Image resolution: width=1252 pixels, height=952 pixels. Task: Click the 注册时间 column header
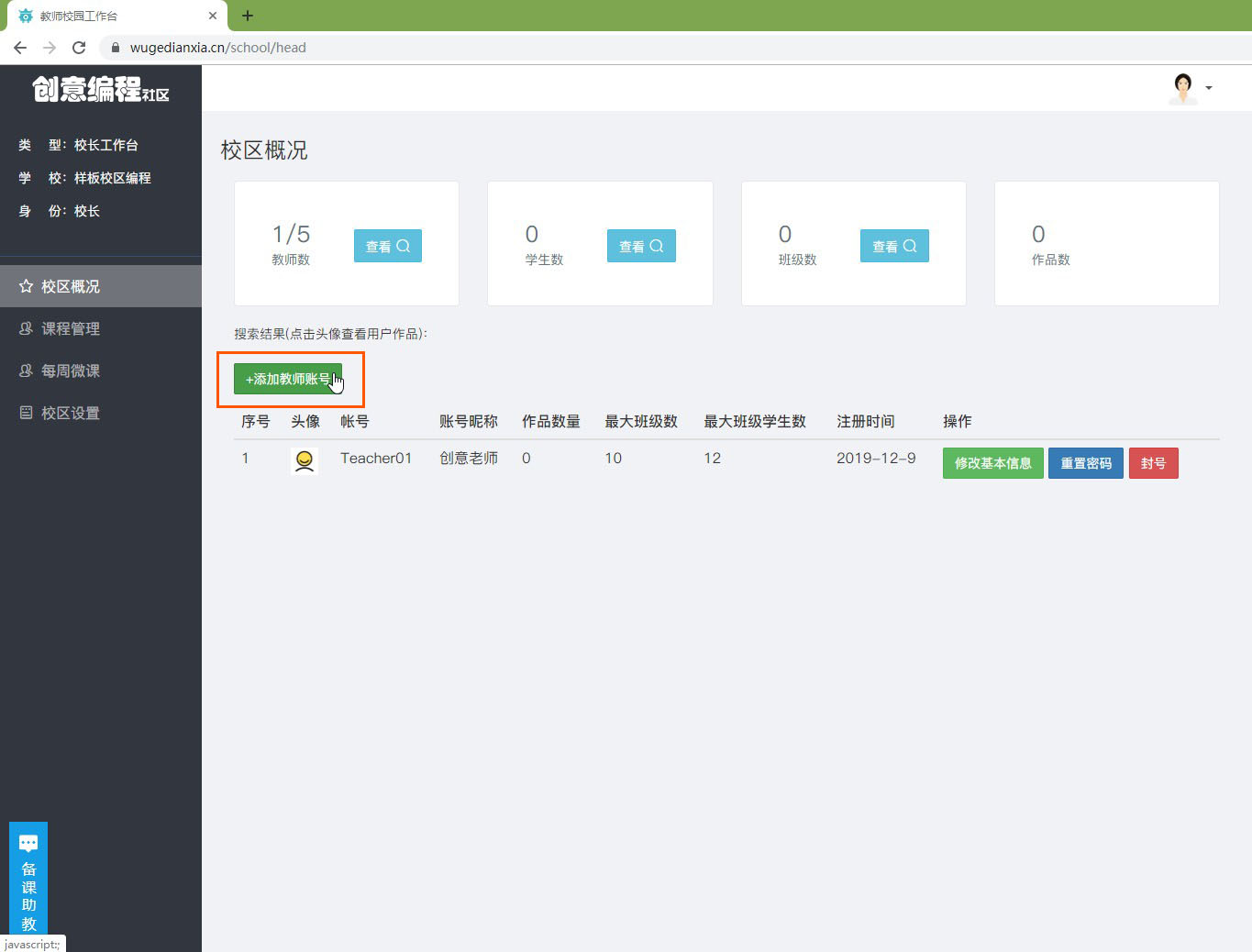866,421
